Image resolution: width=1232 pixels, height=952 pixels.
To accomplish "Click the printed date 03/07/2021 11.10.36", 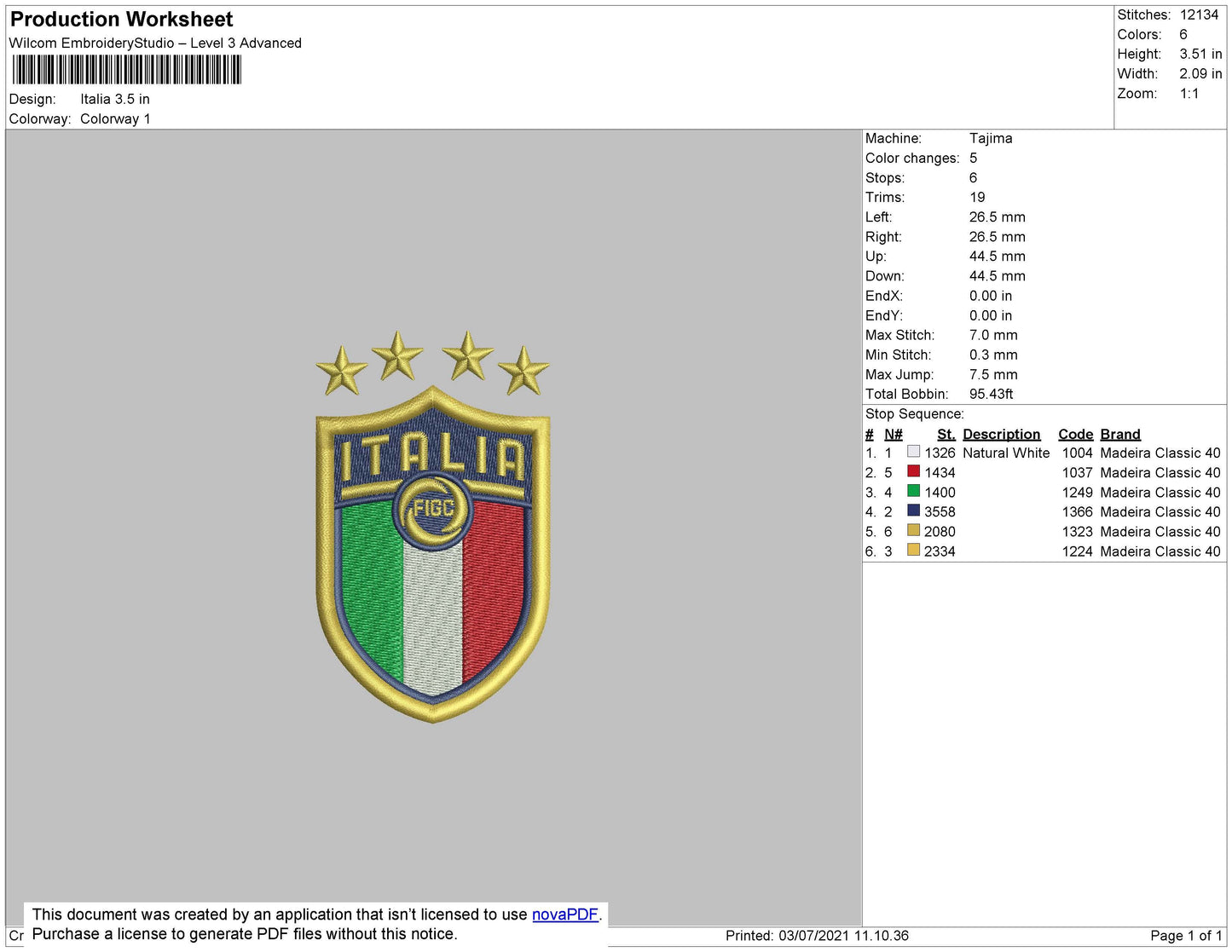I will tap(843, 935).
